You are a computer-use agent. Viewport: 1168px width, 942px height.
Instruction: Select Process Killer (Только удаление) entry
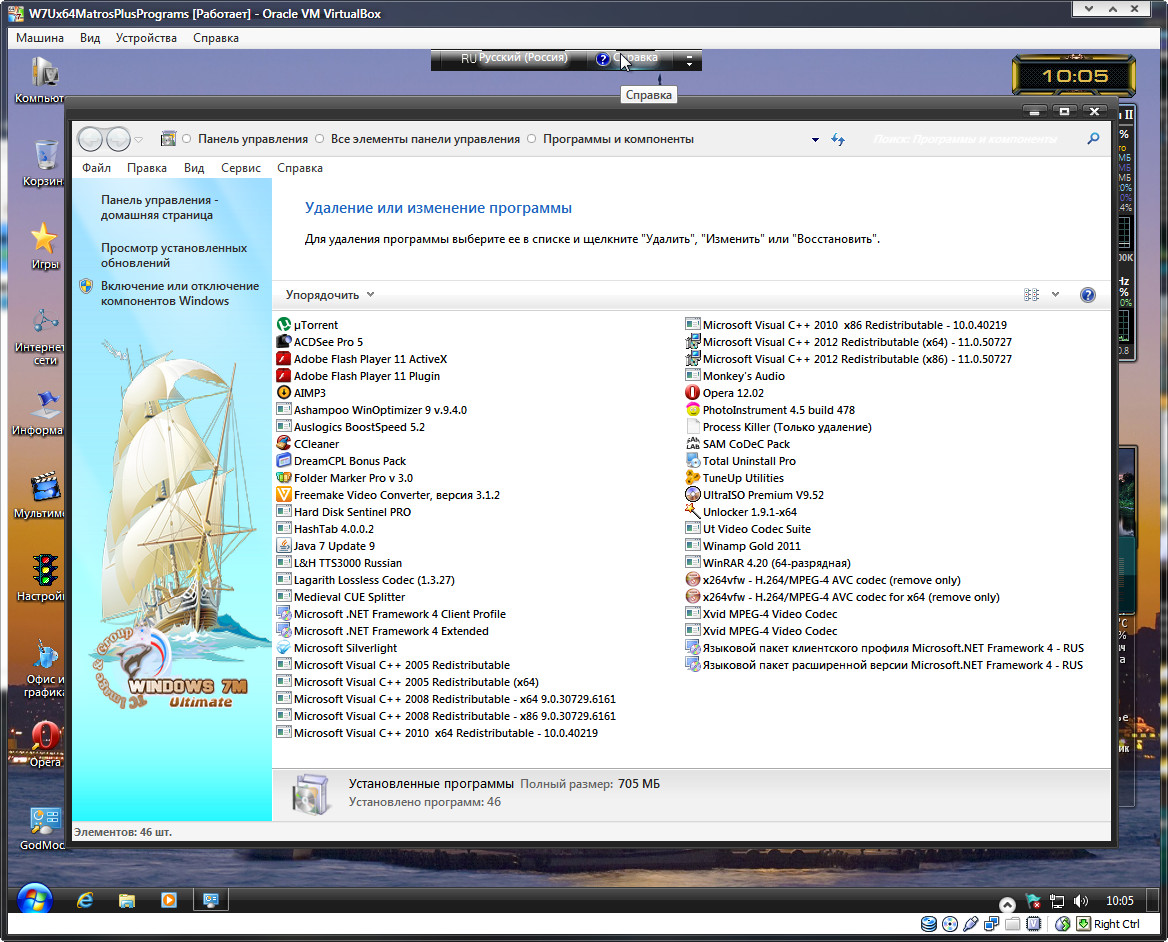[778, 427]
